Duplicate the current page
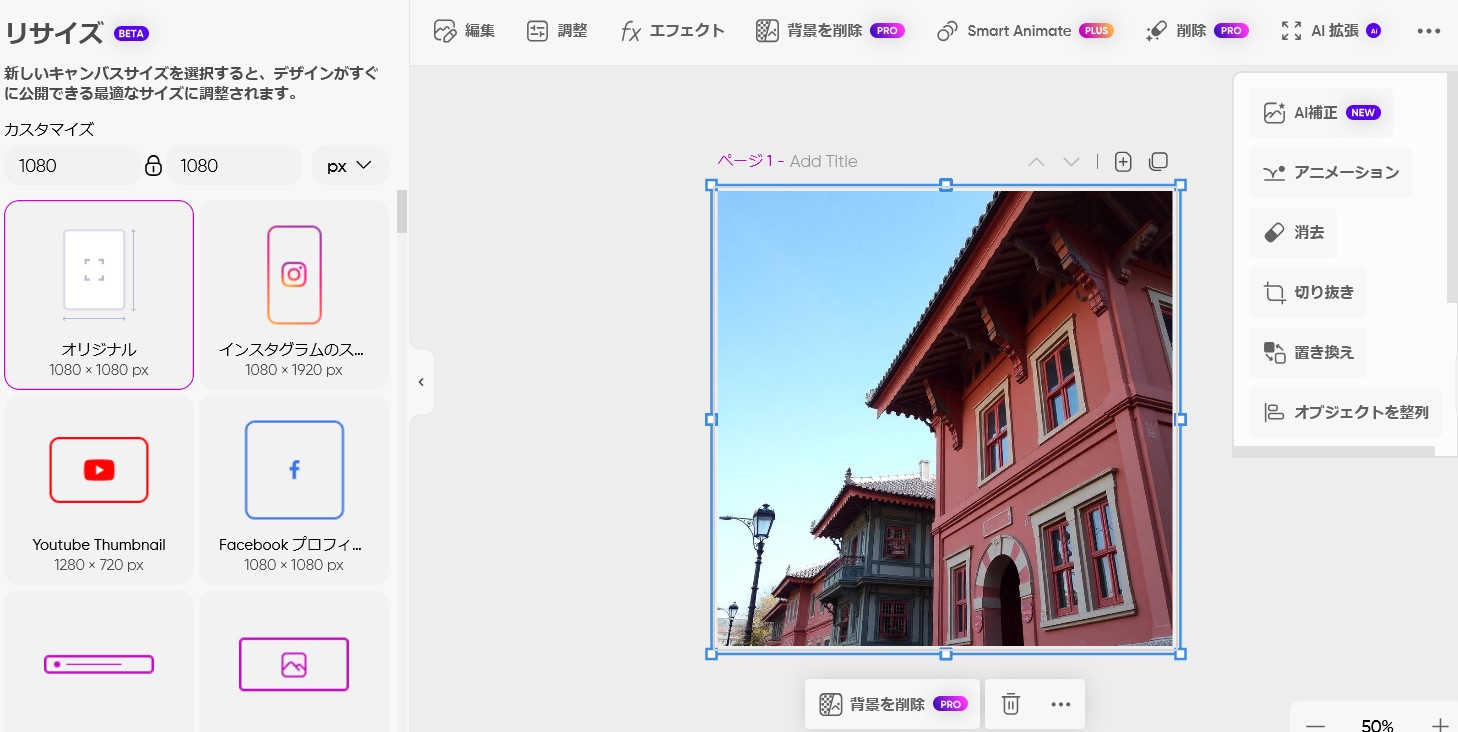Image resolution: width=1458 pixels, height=732 pixels. point(1158,162)
